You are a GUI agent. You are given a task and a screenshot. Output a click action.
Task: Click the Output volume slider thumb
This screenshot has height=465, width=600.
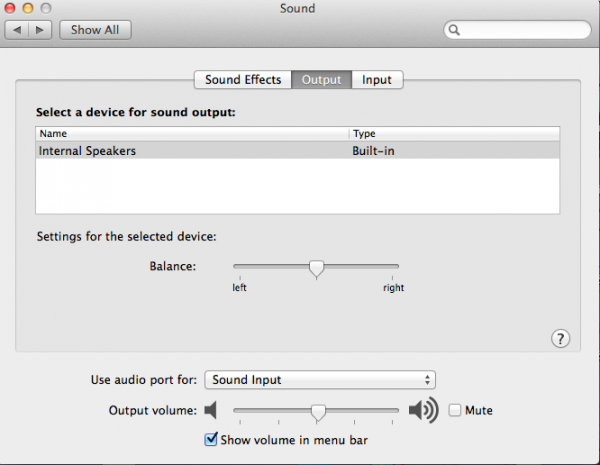pos(318,411)
